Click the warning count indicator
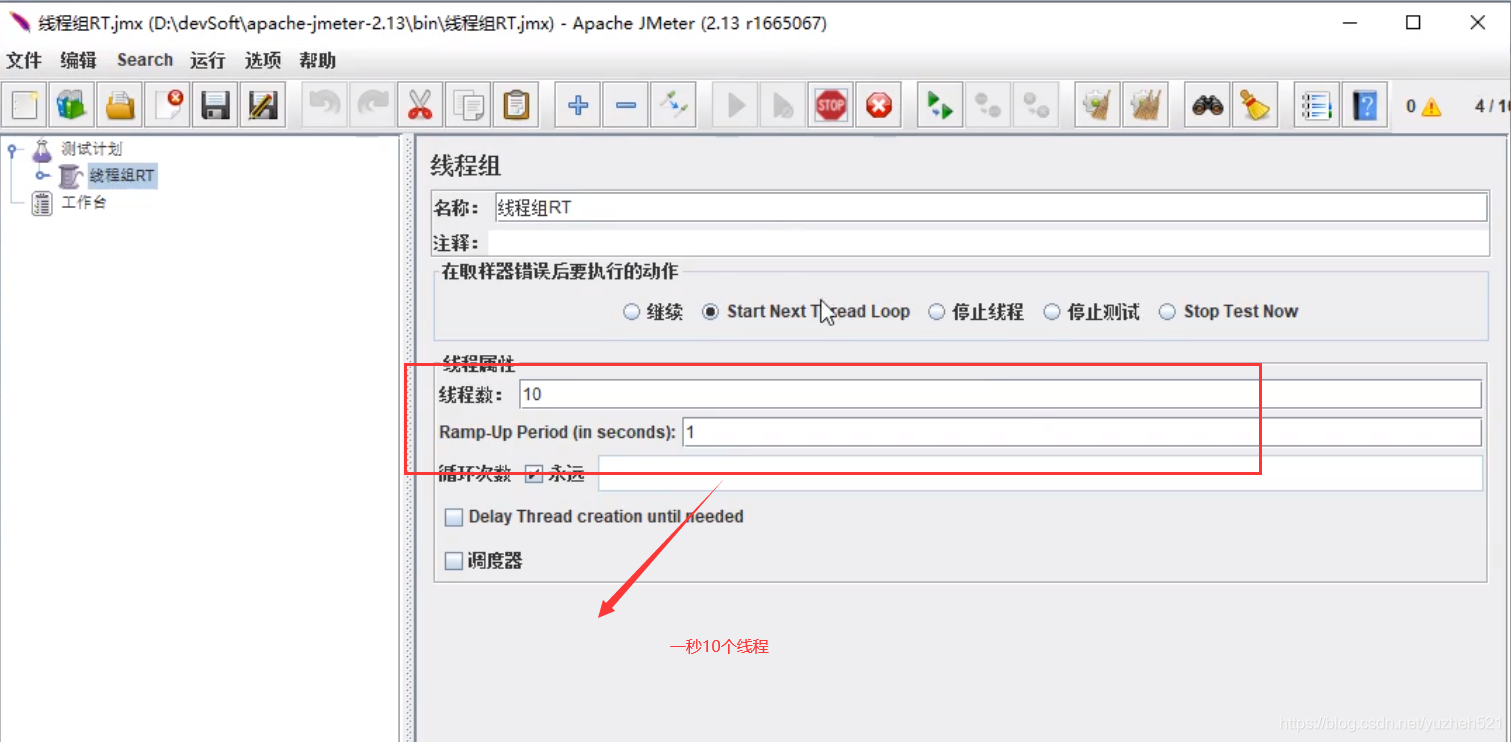The width and height of the screenshot is (1511, 742). coord(1423,106)
